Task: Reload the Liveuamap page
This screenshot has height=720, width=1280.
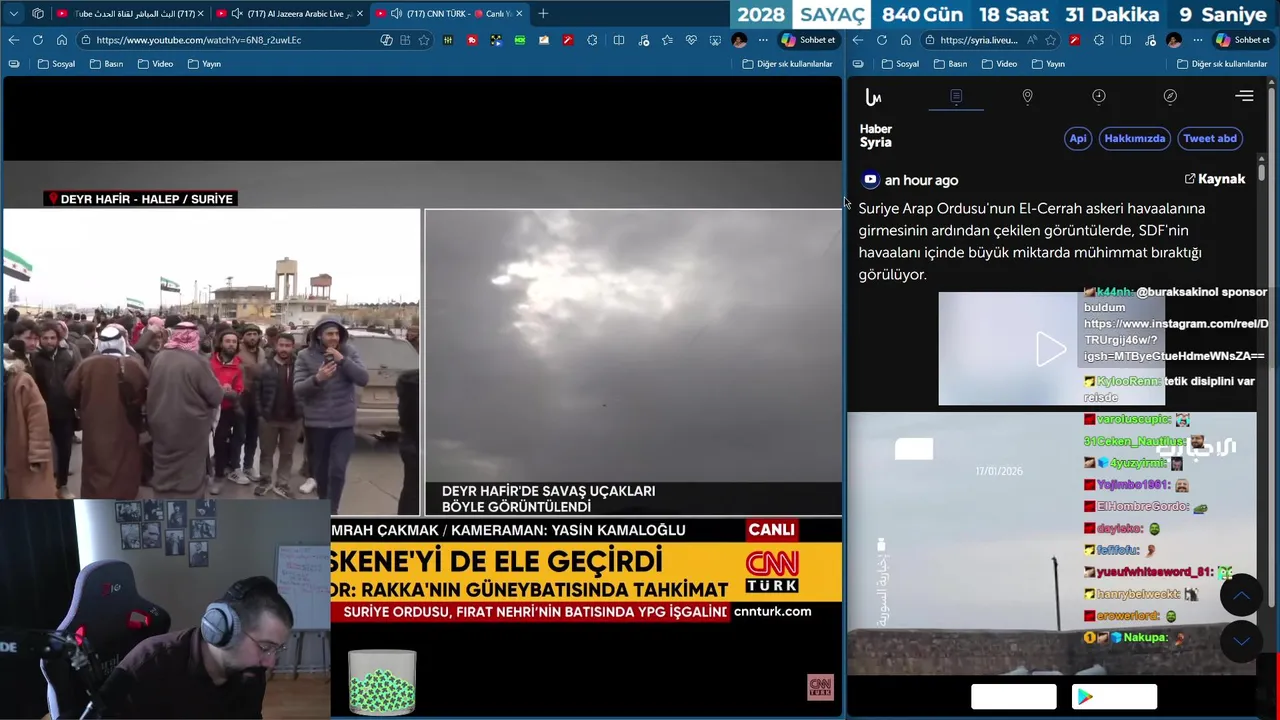Action: tap(882, 40)
